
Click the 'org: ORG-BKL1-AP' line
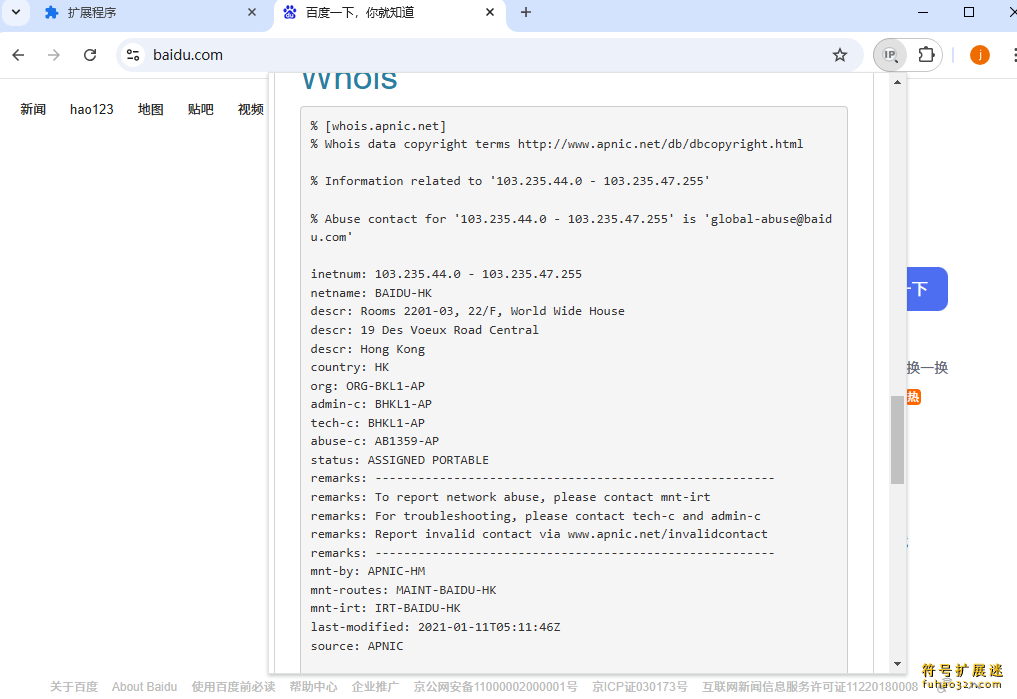tap(368, 386)
